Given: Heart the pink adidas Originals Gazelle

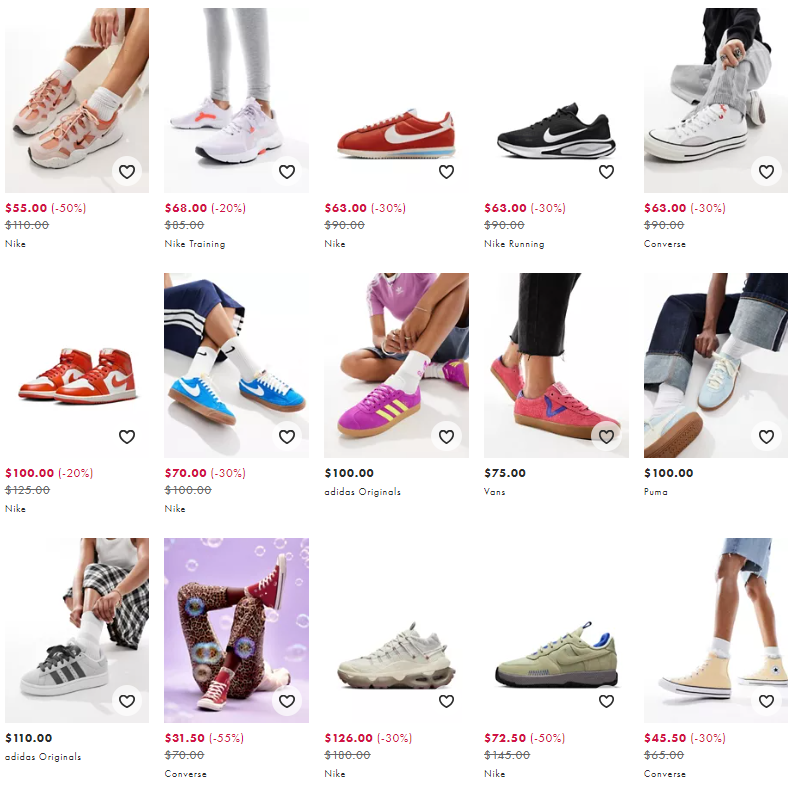Looking at the screenshot, I should [x=446, y=437].
